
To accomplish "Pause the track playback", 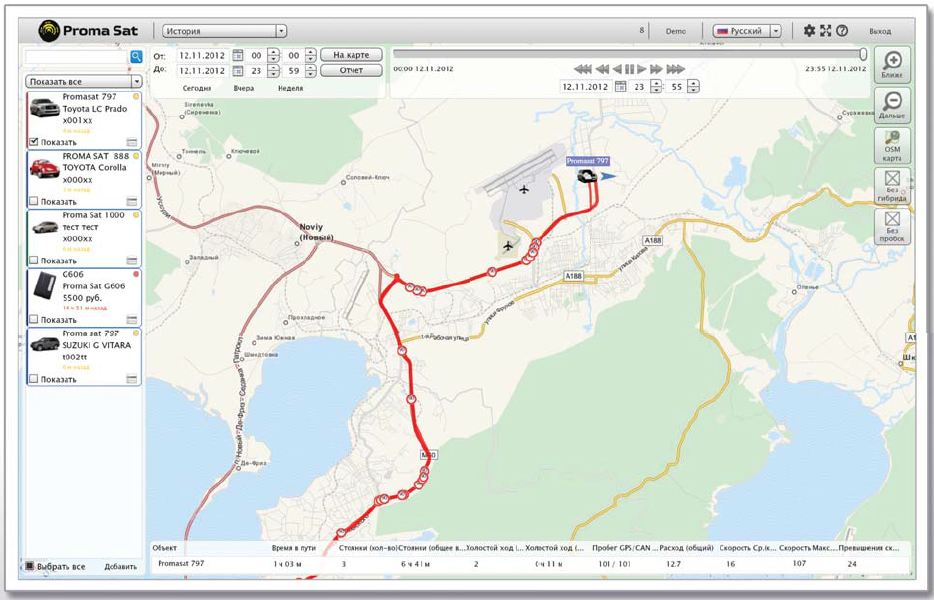I will [630, 69].
